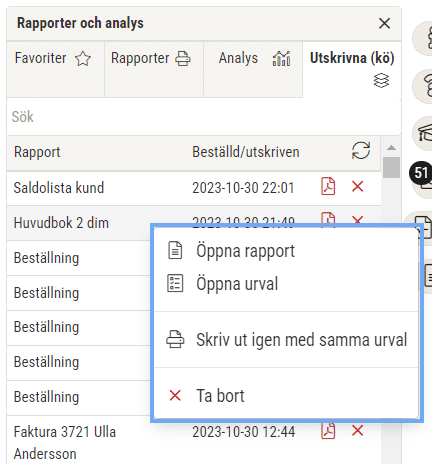Image resolution: width=432 pixels, height=464 pixels.
Task: Delete the Saldolista kund row
Action: [x=357, y=186]
